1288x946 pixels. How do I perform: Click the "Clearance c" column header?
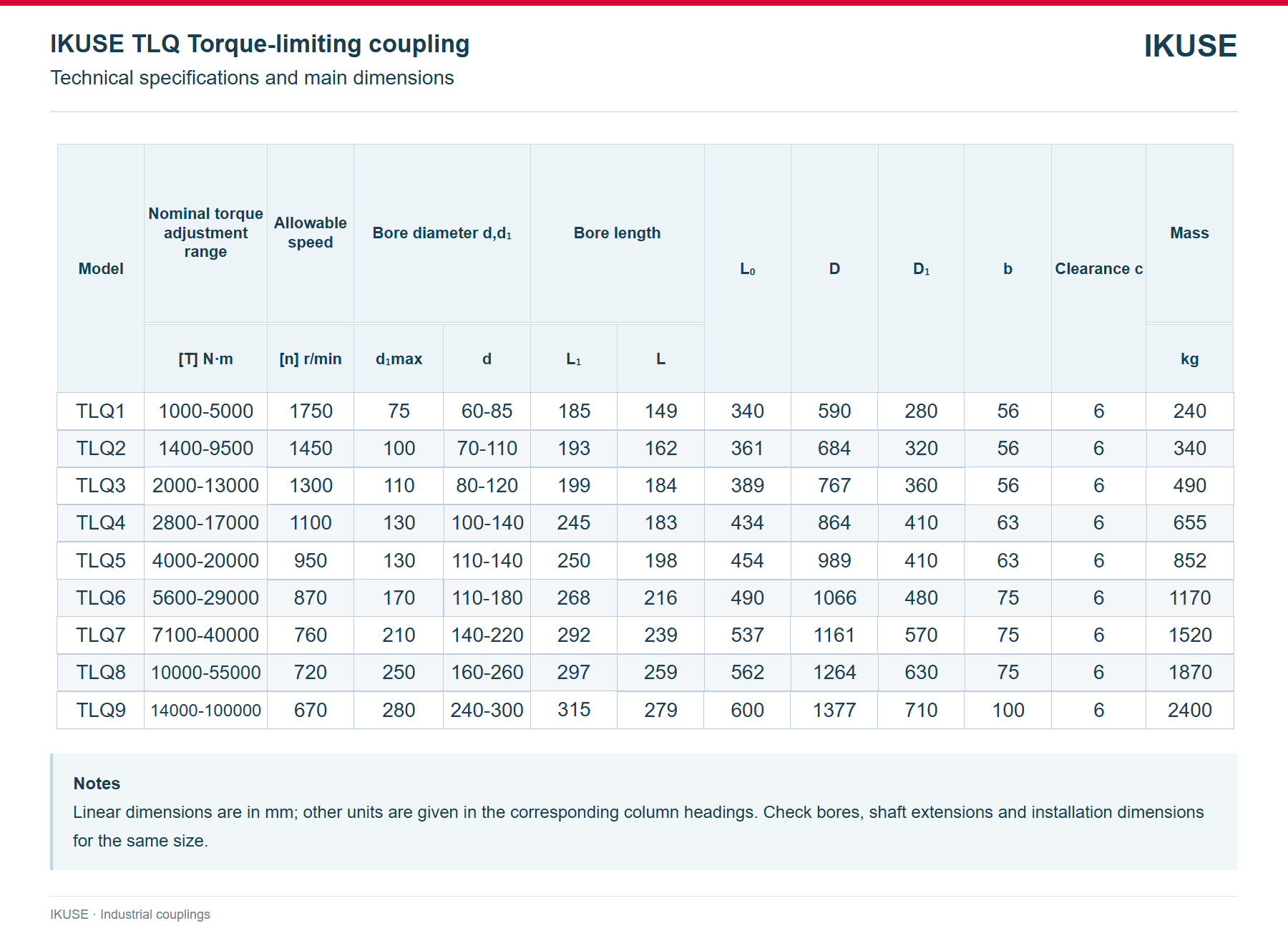(1098, 268)
